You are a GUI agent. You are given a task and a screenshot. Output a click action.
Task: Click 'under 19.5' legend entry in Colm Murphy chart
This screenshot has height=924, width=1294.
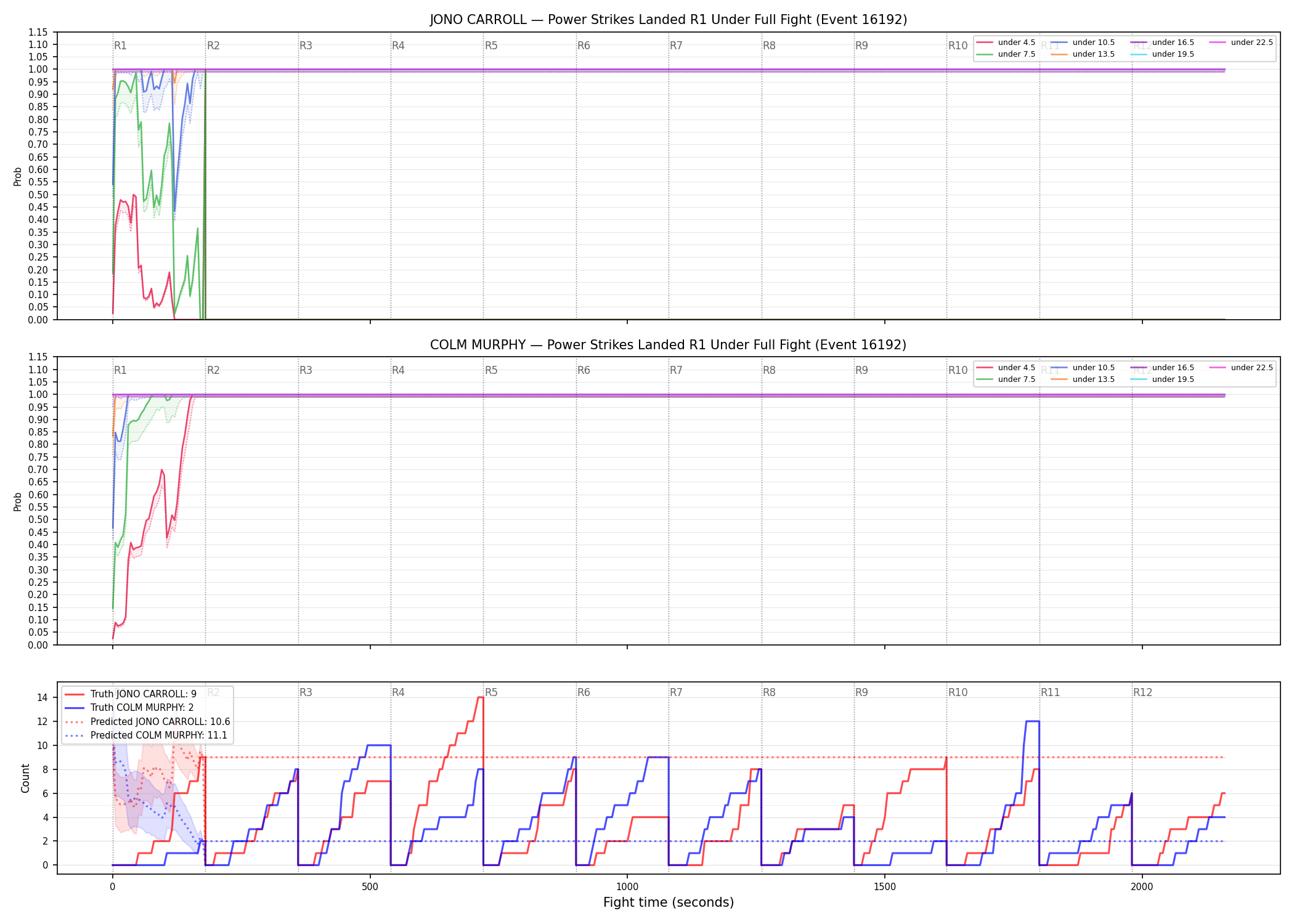point(1162,379)
